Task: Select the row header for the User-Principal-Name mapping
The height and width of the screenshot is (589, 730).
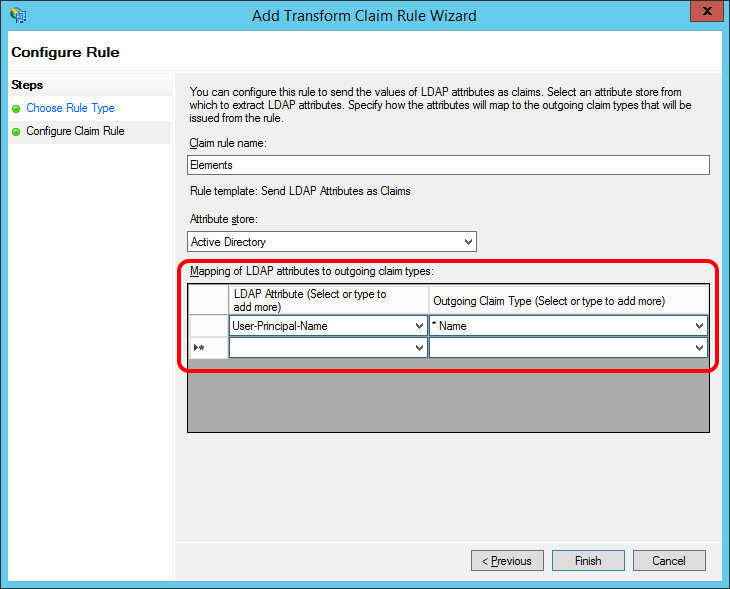Action: pos(208,326)
